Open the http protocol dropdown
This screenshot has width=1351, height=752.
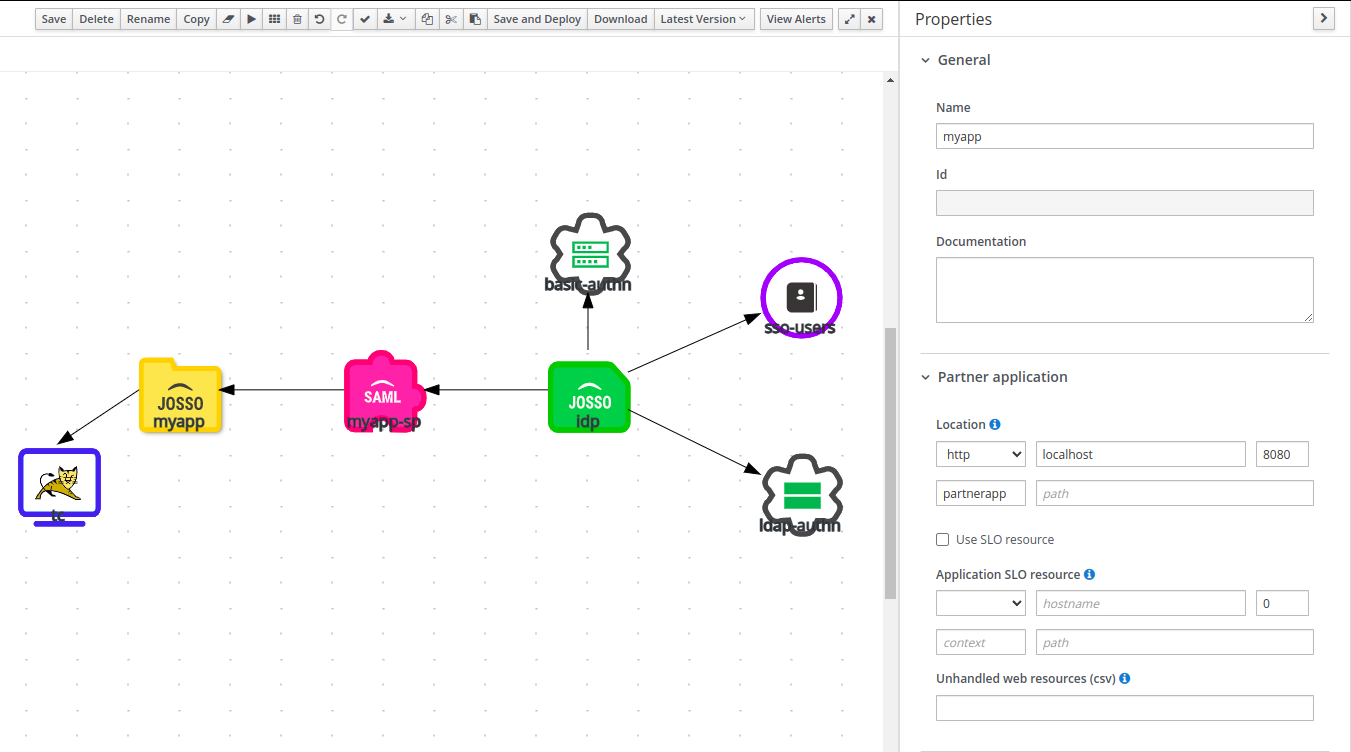pos(981,454)
